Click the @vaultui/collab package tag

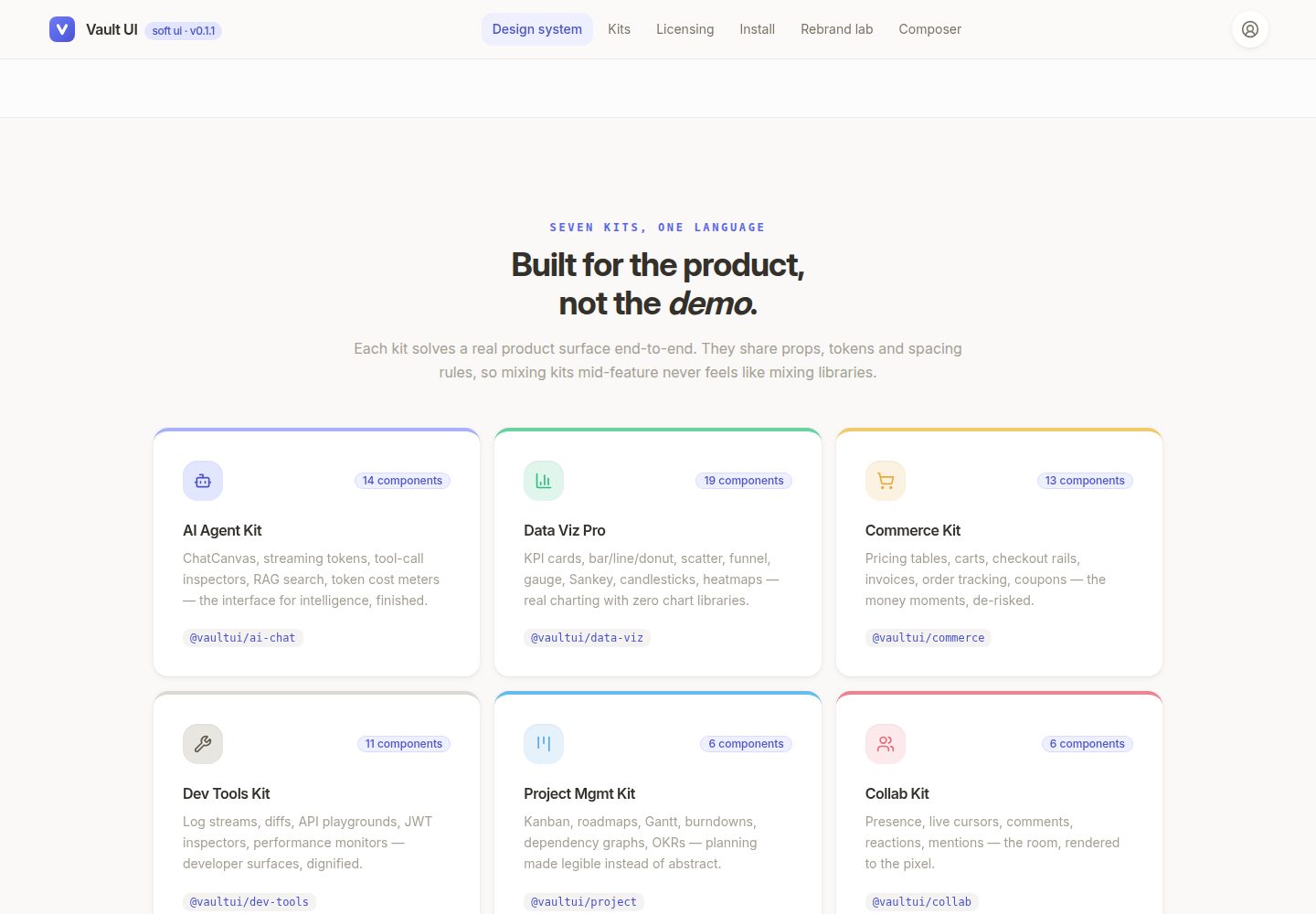point(922,902)
